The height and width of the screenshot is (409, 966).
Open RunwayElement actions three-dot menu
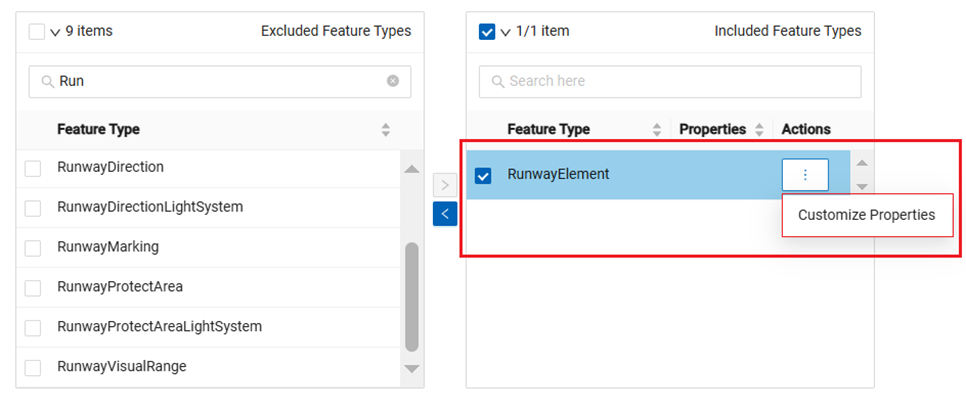pos(805,175)
